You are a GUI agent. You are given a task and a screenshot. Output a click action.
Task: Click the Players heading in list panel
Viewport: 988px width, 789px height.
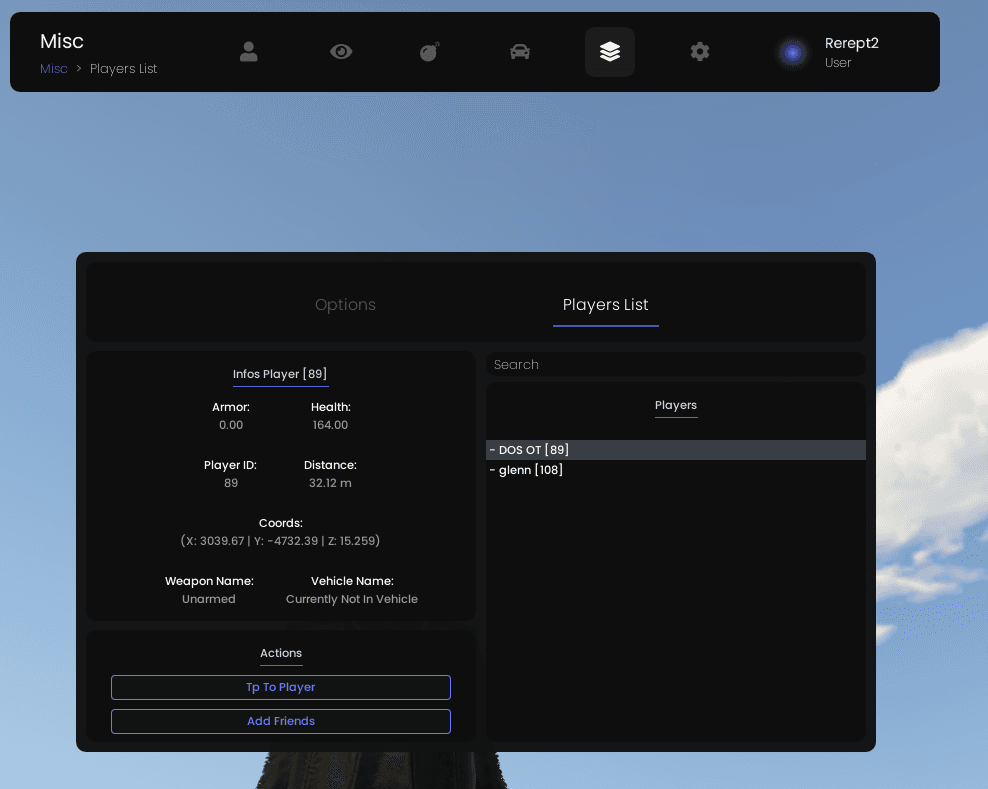click(675, 405)
